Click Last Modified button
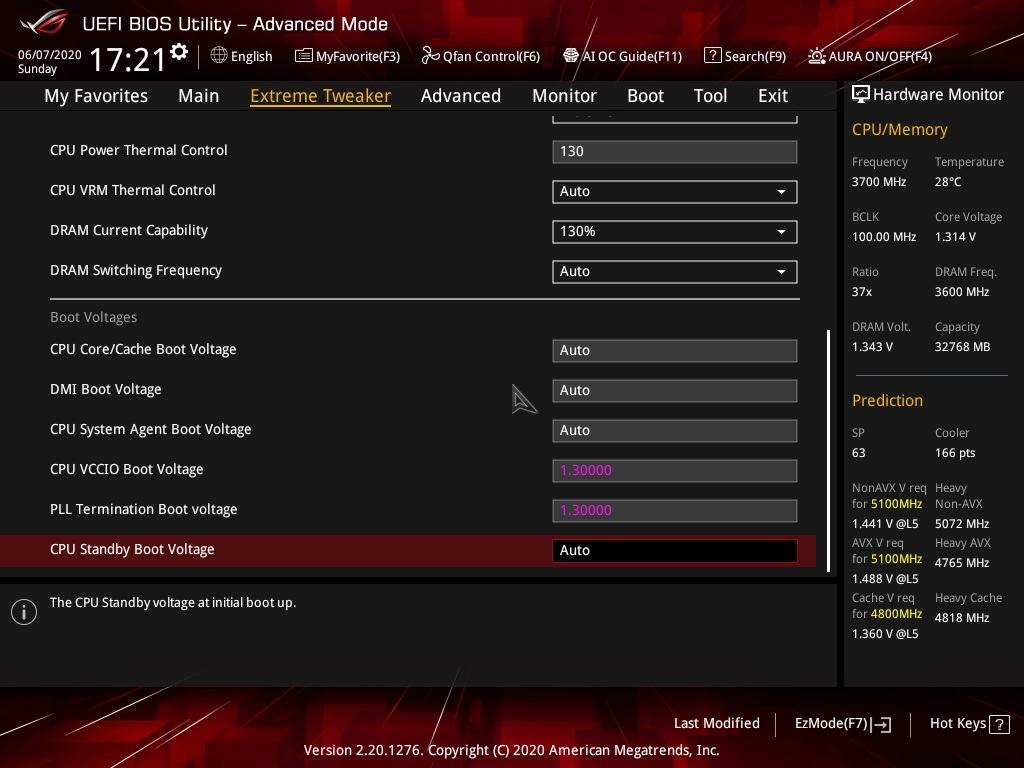This screenshot has width=1024, height=768. pyautogui.click(x=716, y=724)
